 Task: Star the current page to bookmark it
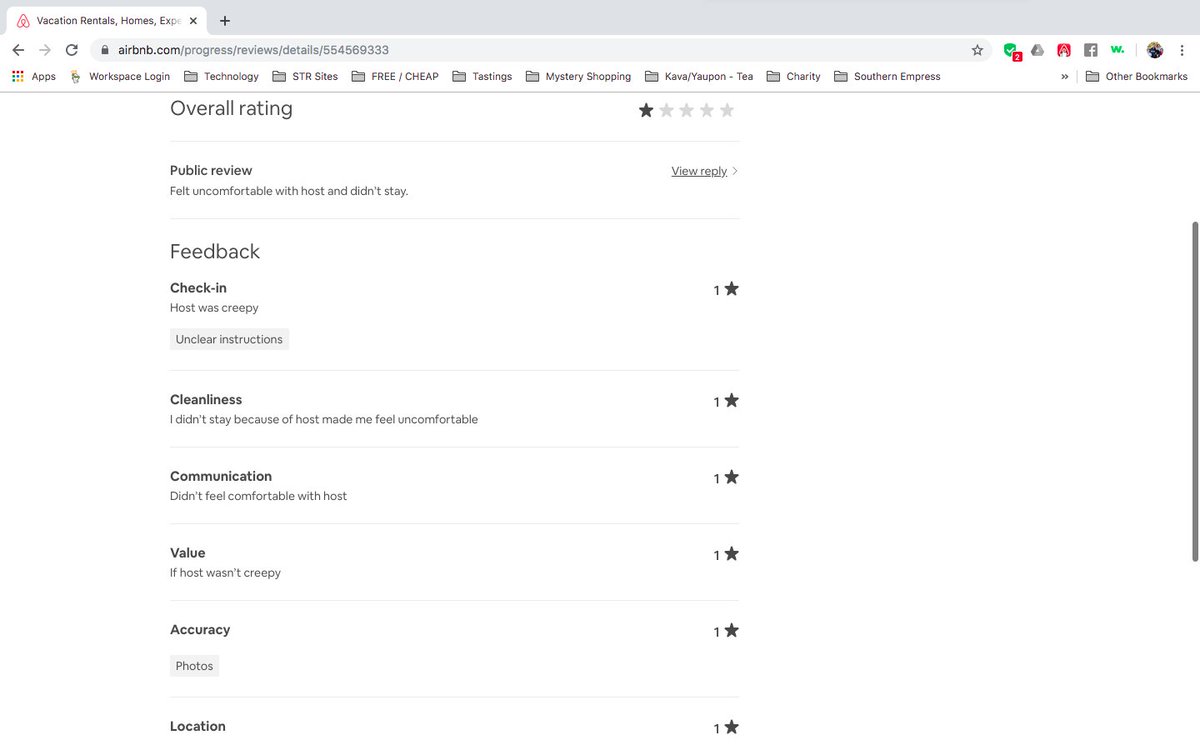tap(977, 49)
